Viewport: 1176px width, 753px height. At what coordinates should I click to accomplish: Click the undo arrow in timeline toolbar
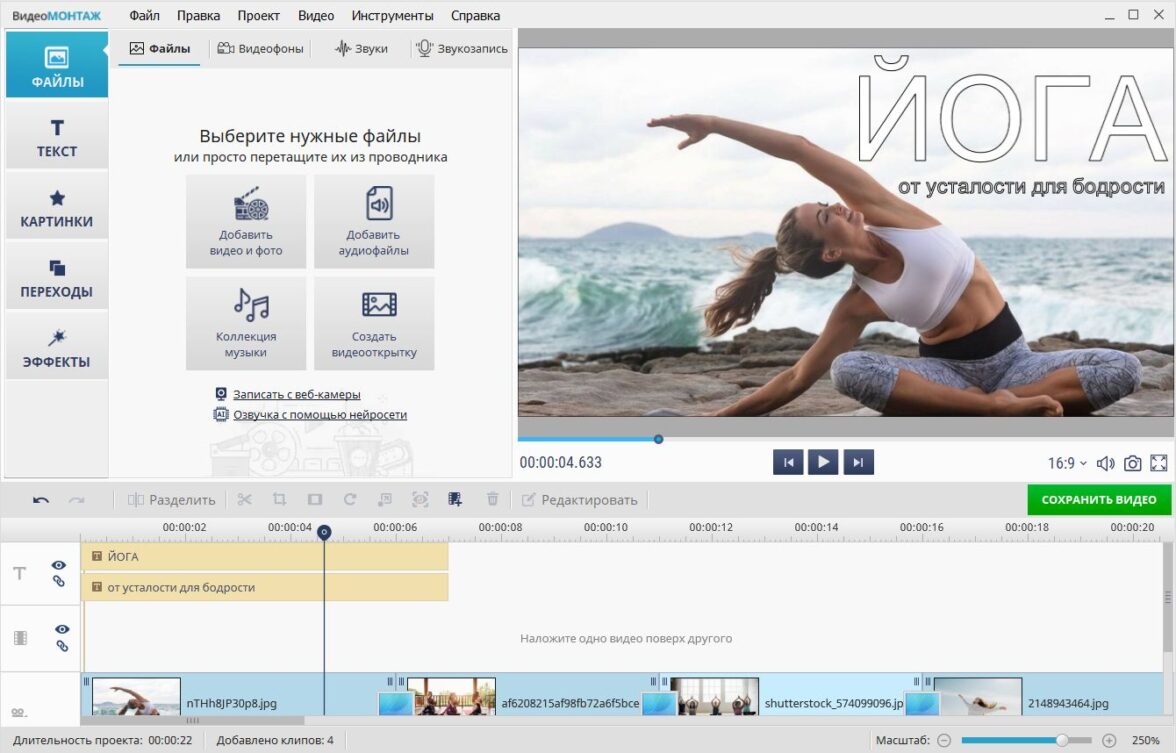pos(41,500)
